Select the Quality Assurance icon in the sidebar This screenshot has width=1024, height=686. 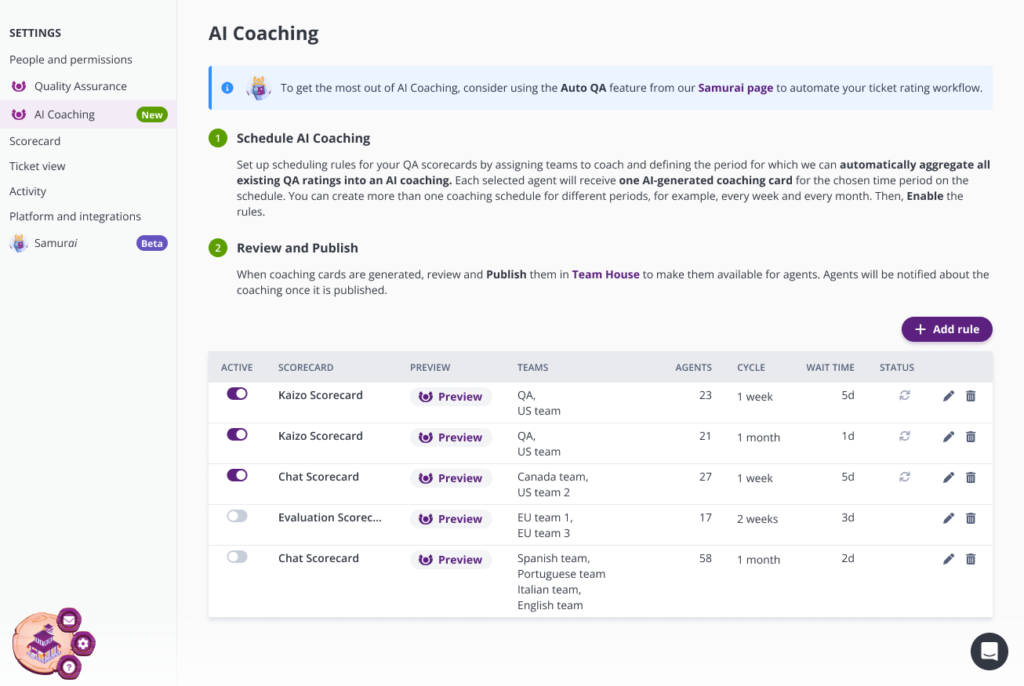pyautogui.click(x=20, y=86)
